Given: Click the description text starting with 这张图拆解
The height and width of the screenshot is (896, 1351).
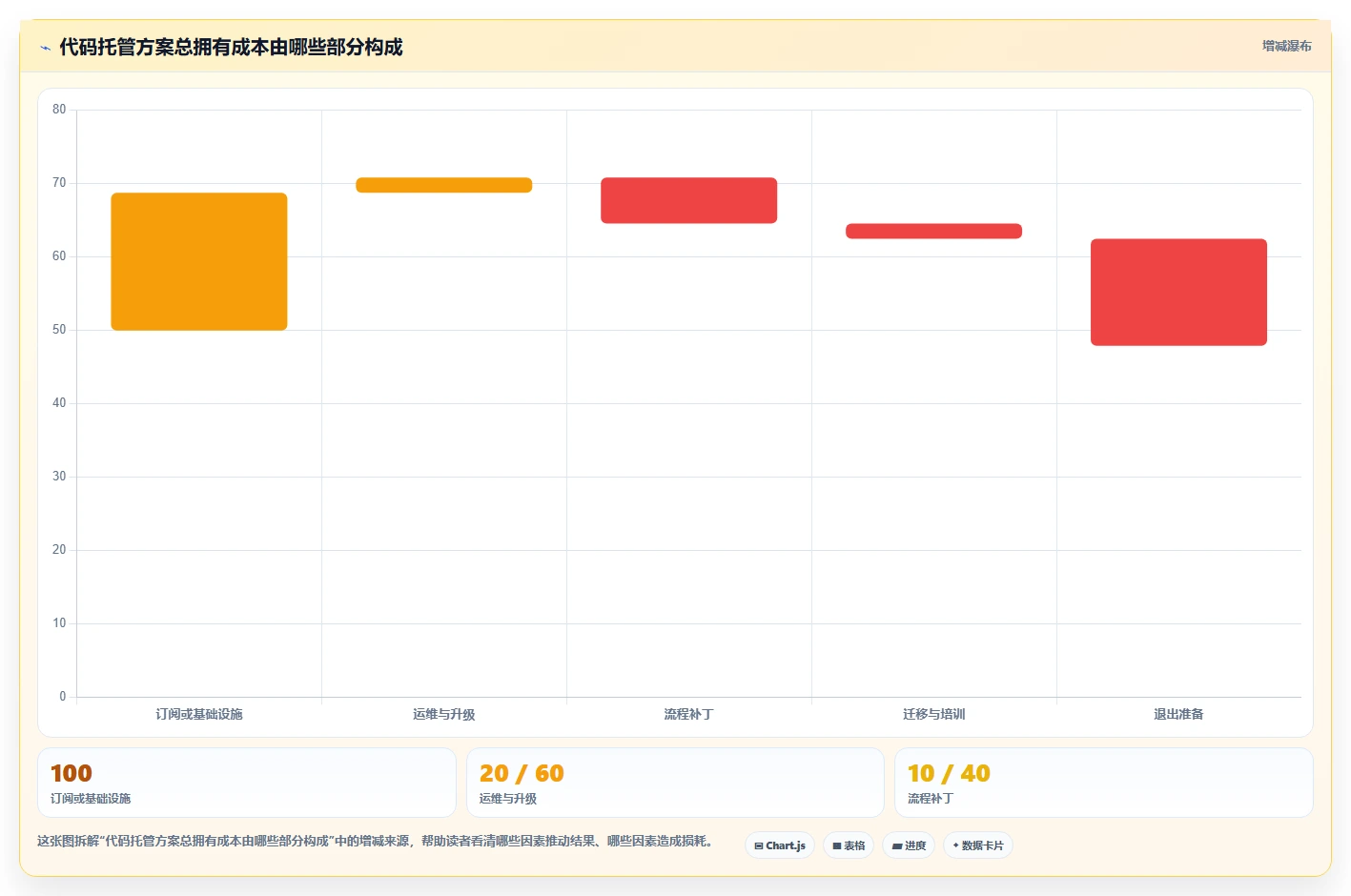Looking at the screenshot, I should tap(377, 842).
